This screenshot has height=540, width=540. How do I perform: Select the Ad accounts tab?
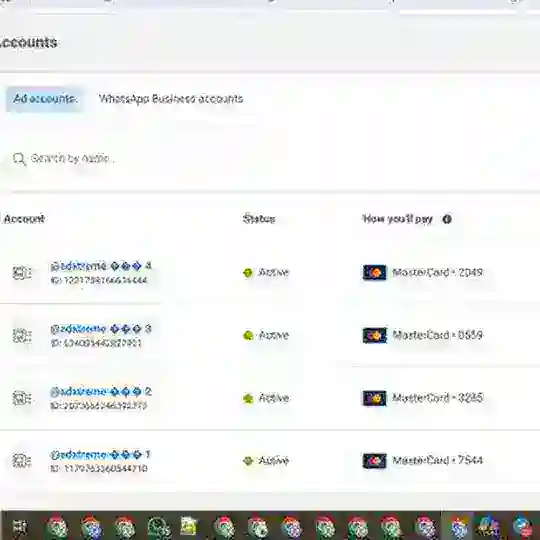point(44,99)
